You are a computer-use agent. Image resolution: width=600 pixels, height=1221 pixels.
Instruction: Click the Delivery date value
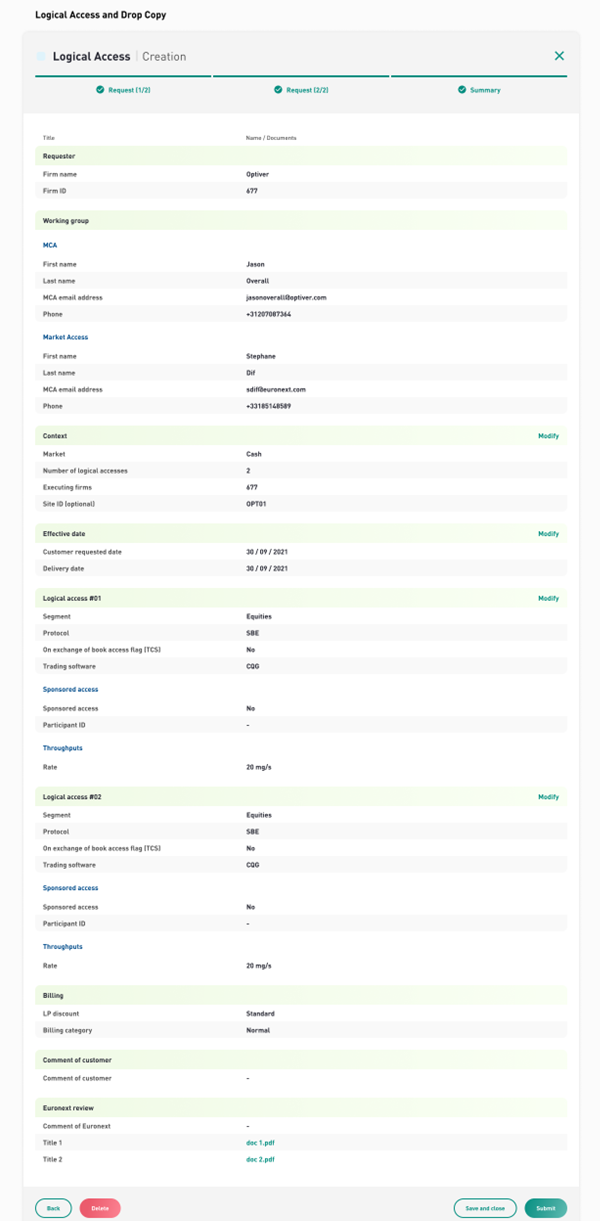point(267,569)
